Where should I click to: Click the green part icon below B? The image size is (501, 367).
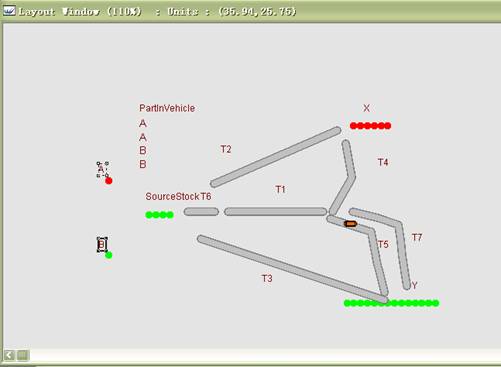point(109,255)
